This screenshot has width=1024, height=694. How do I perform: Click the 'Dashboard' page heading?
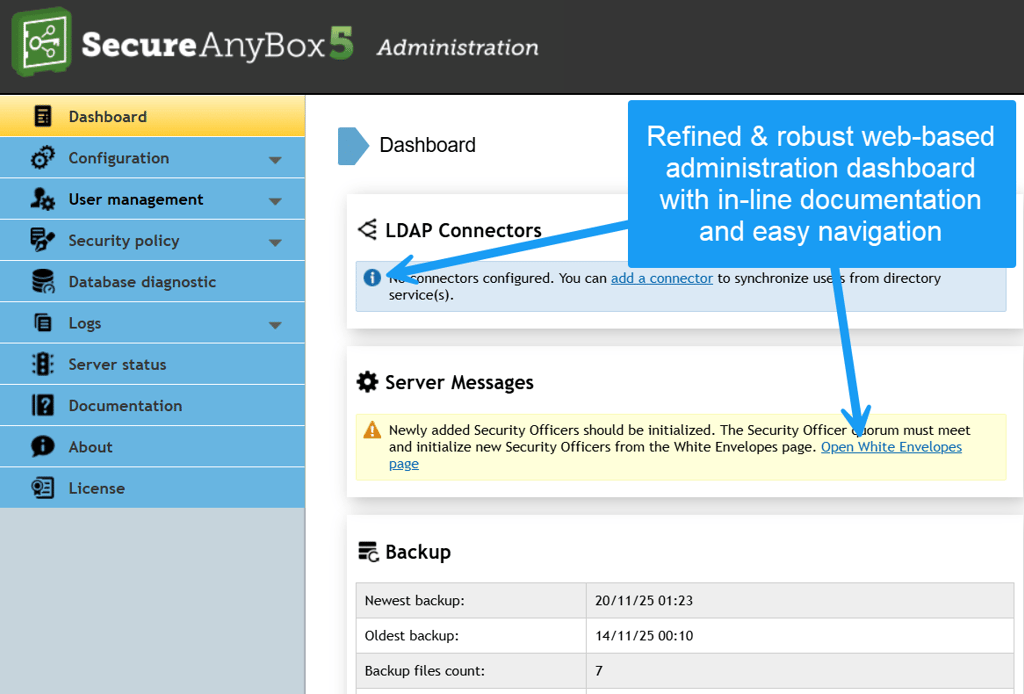(427, 145)
